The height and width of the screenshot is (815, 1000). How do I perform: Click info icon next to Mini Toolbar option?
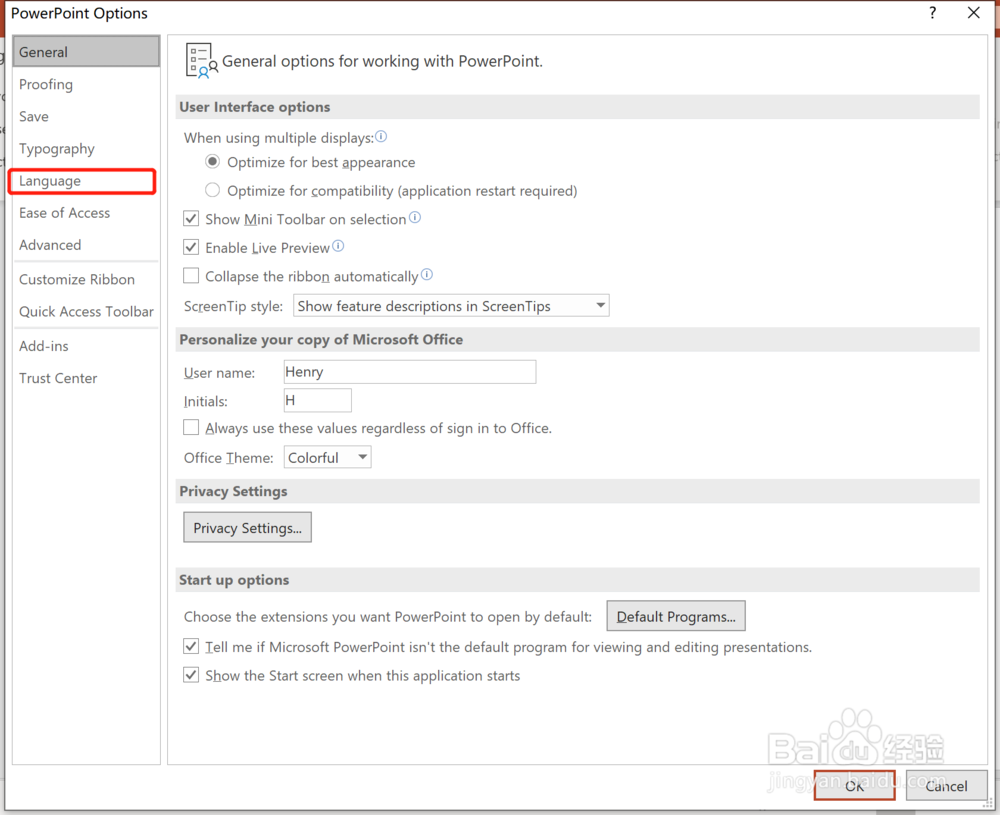pos(415,217)
